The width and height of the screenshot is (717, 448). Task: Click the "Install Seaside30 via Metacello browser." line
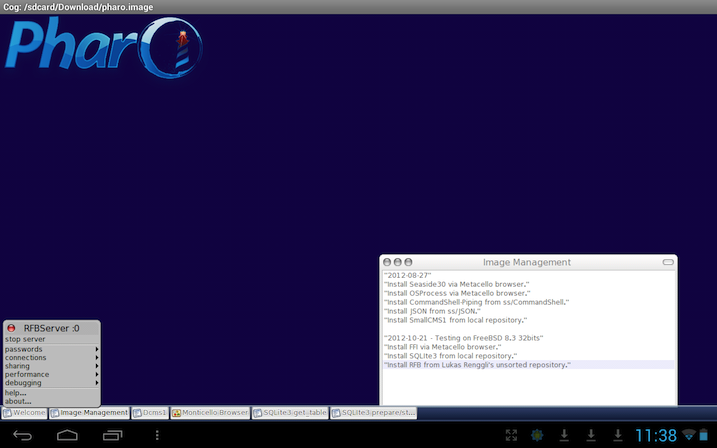pyautogui.click(x=456, y=284)
